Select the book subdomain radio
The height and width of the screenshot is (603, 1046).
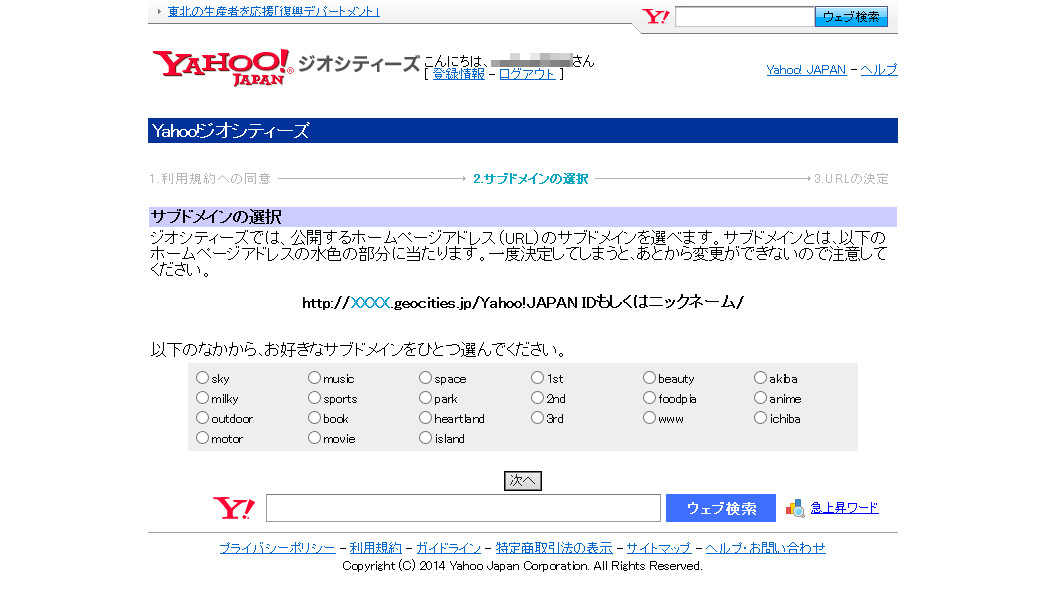coord(314,418)
